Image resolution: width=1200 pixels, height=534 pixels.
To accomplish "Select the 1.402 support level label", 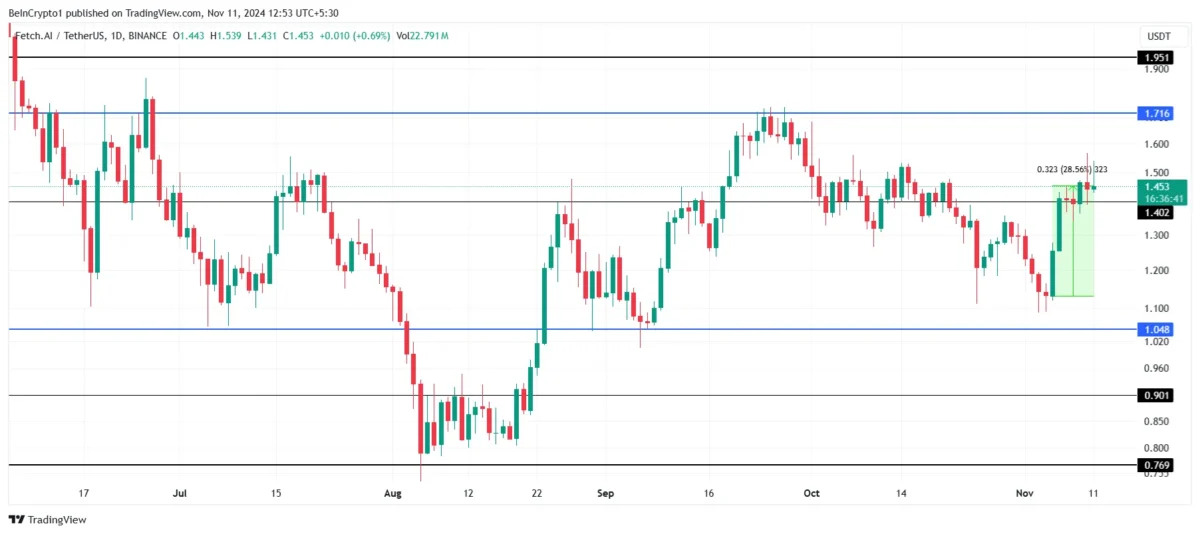I will (1156, 212).
